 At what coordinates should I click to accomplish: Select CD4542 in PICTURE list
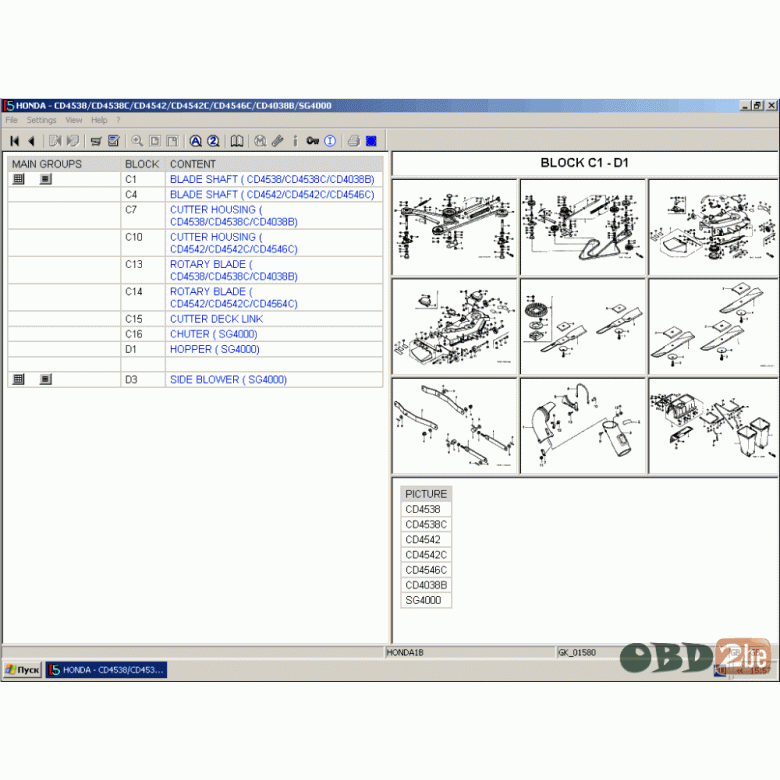pyautogui.click(x=426, y=540)
